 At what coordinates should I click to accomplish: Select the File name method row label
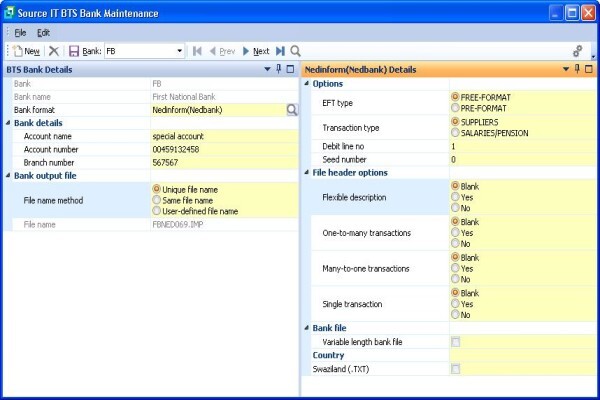[x=53, y=200]
